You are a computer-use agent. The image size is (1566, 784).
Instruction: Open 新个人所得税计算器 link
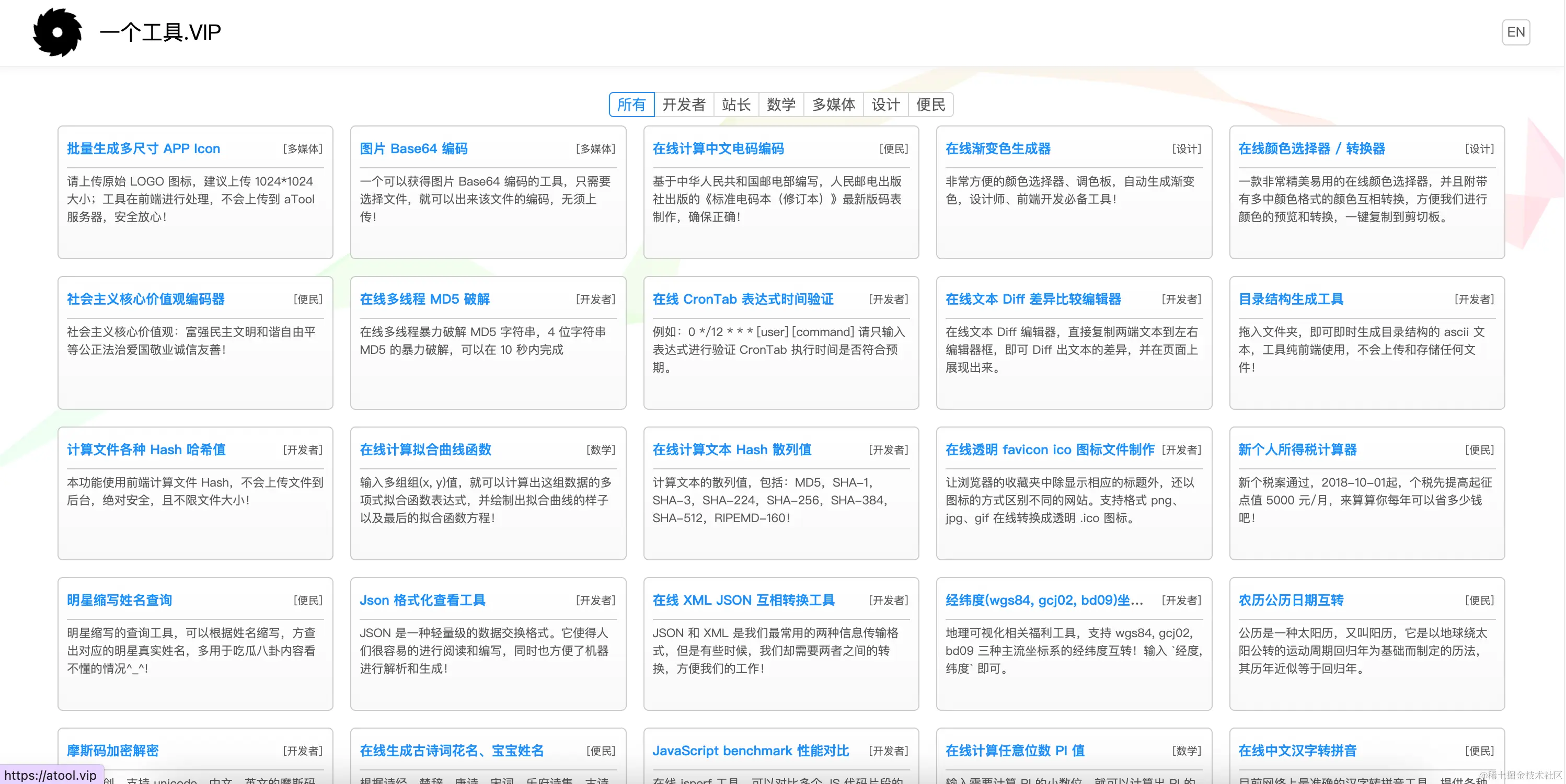coord(1297,449)
